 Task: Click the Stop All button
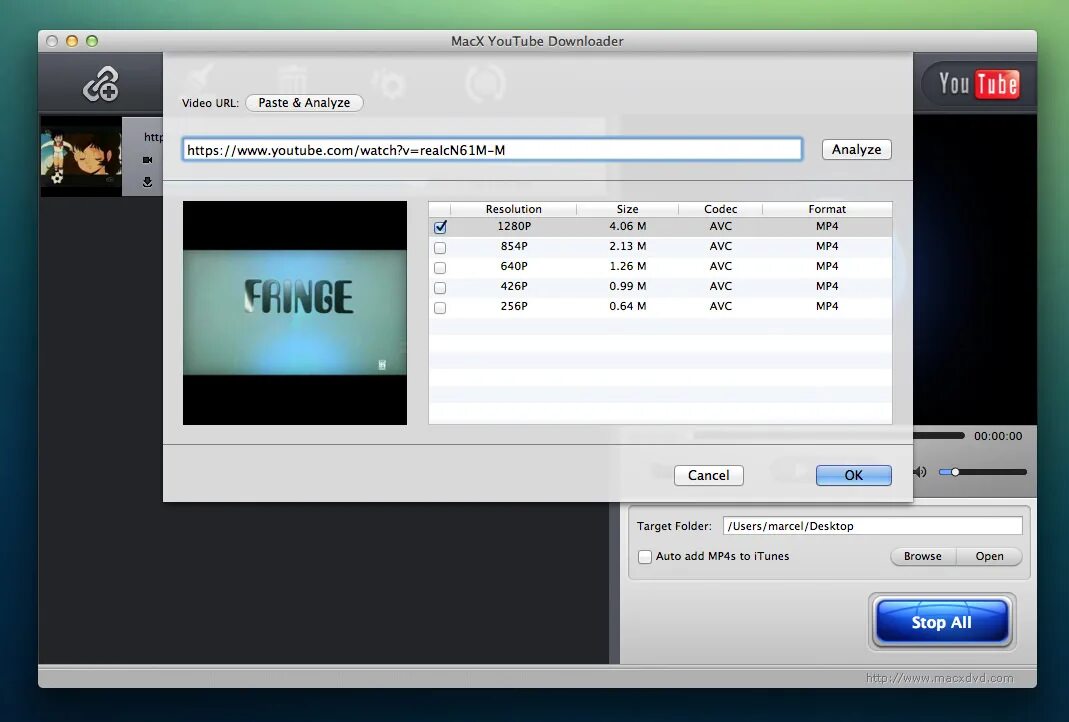(942, 622)
